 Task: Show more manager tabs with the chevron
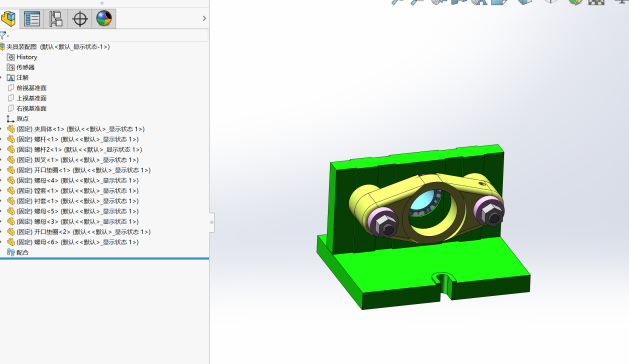click(204, 18)
